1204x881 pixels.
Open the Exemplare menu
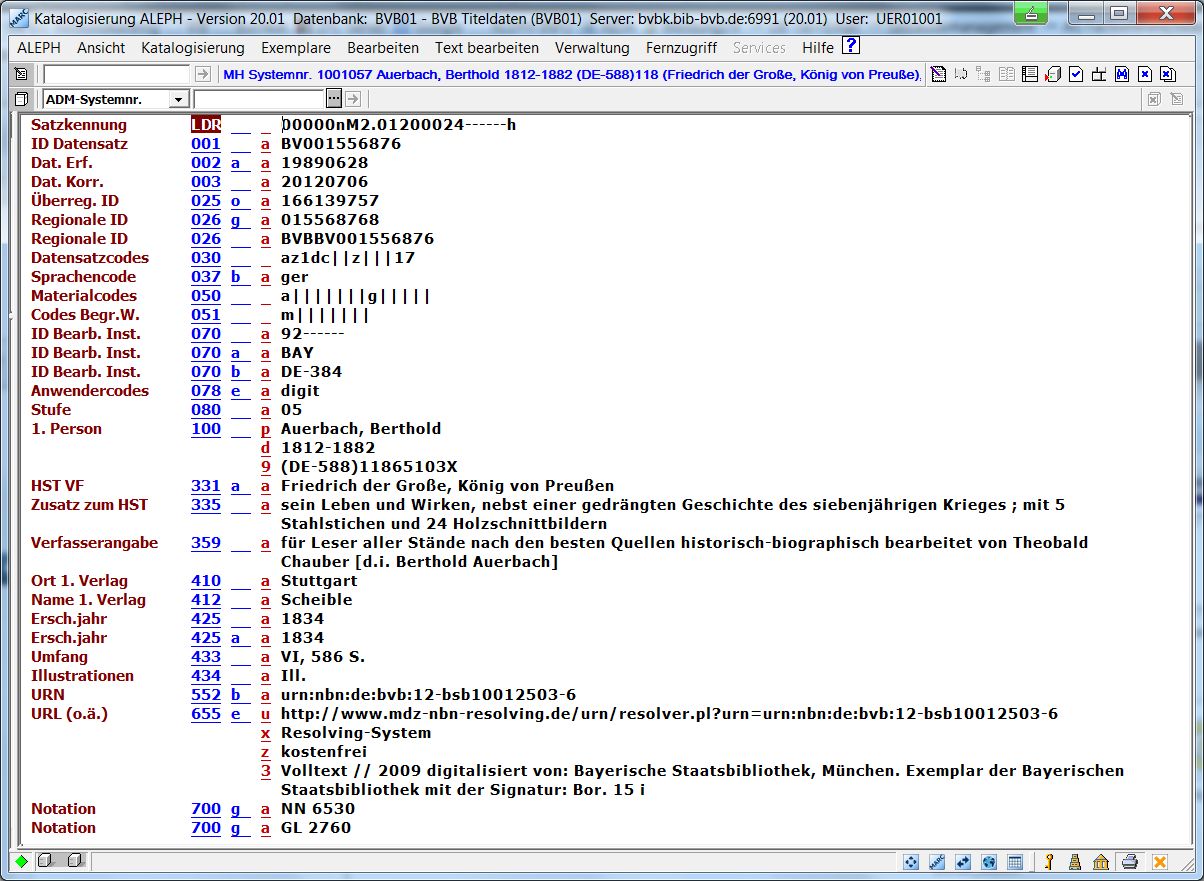click(x=296, y=48)
